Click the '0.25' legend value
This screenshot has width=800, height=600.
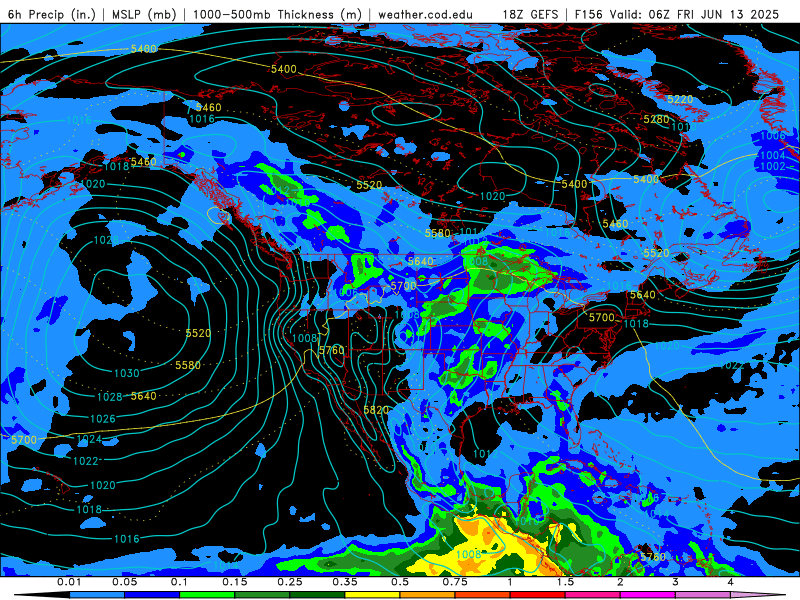coord(290,582)
